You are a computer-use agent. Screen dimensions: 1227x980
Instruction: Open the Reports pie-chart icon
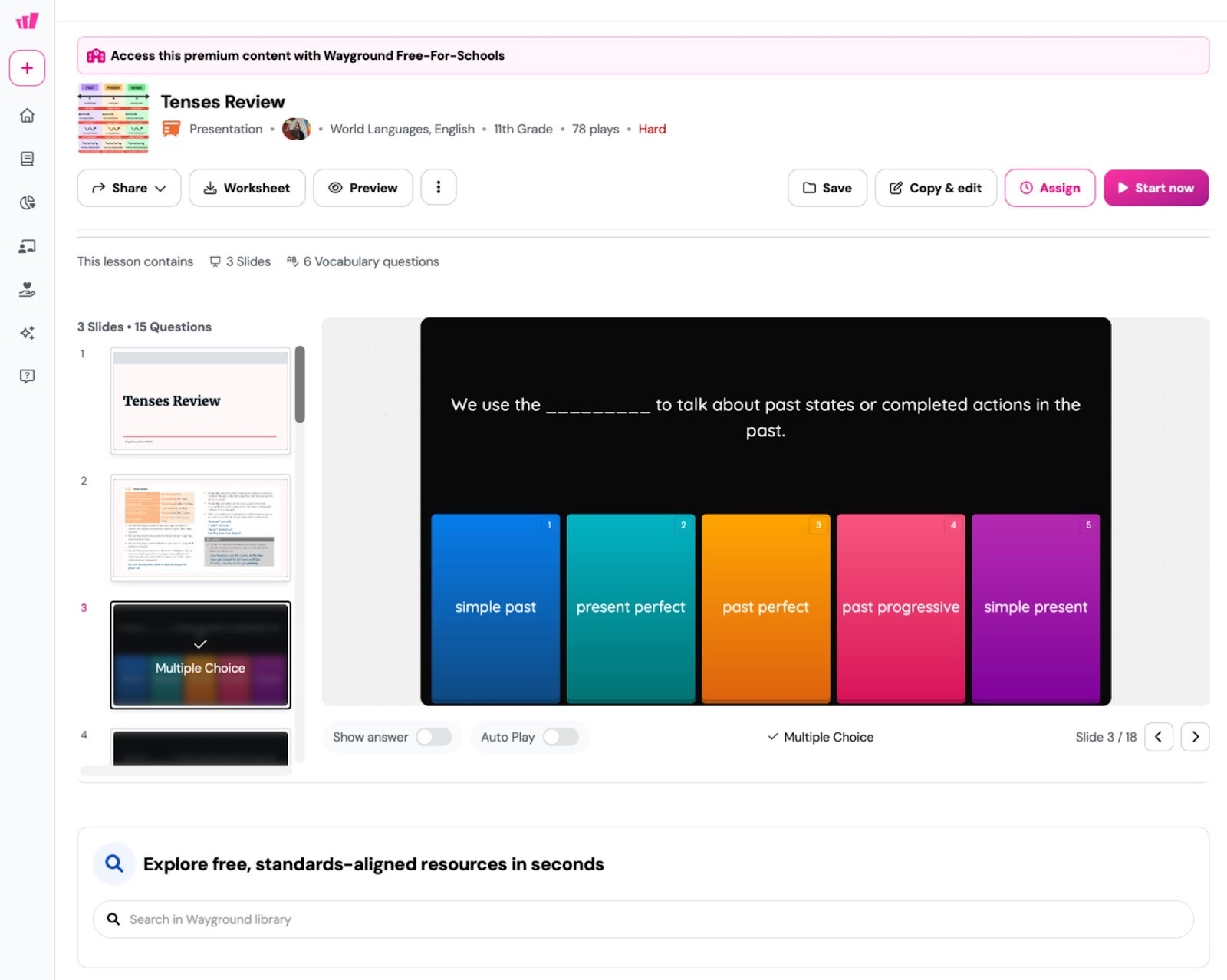pyautogui.click(x=27, y=202)
